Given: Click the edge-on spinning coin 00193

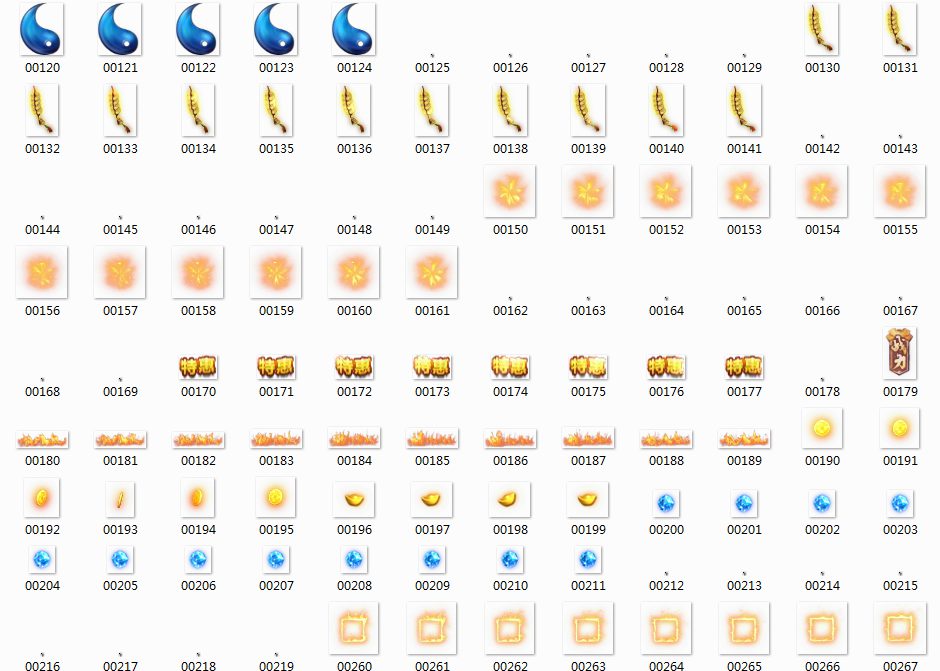Looking at the screenshot, I should point(120,497).
